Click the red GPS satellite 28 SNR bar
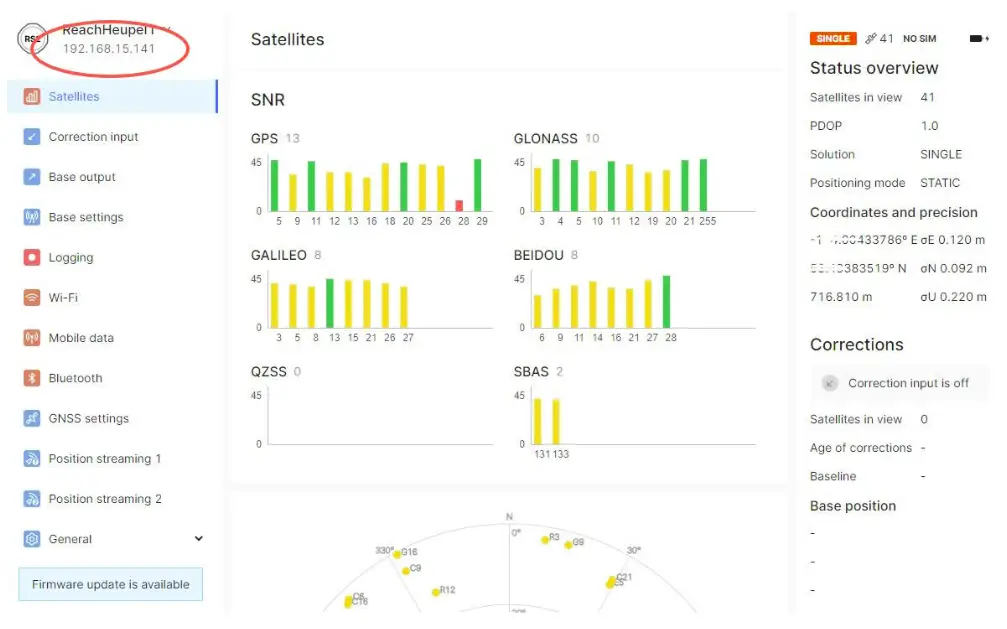The height and width of the screenshot is (629, 1007). [459, 206]
